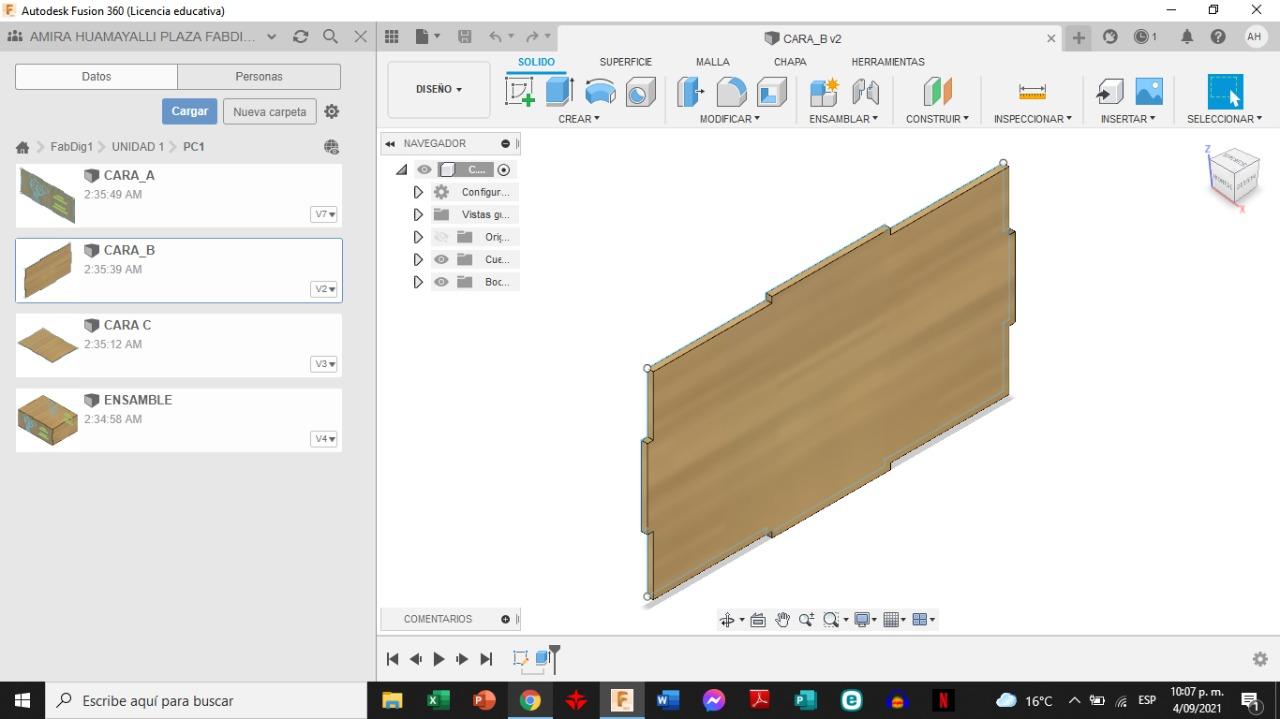Select the Shell tool
The height and width of the screenshot is (719, 1280).
(771, 92)
